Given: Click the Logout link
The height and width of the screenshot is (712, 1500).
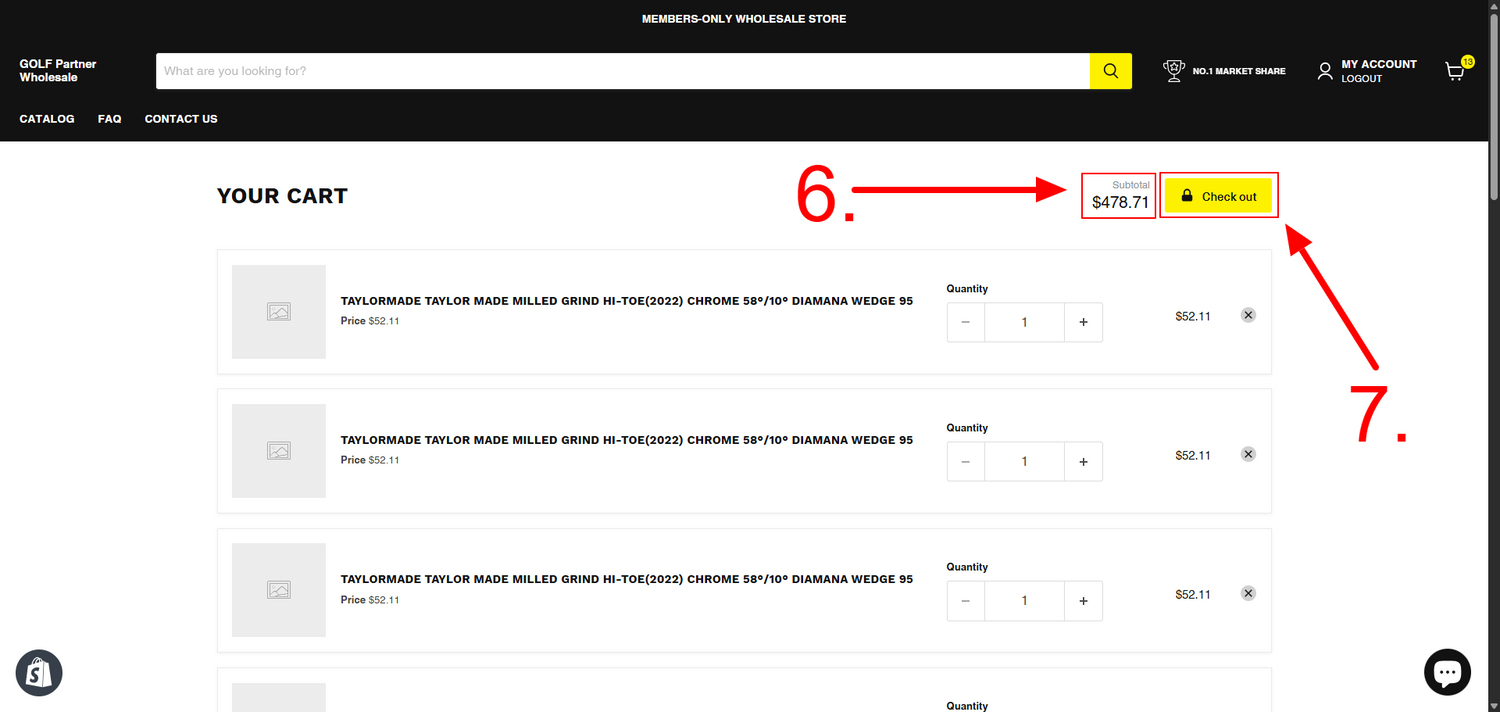Looking at the screenshot, I should [x=1362, y=79].
